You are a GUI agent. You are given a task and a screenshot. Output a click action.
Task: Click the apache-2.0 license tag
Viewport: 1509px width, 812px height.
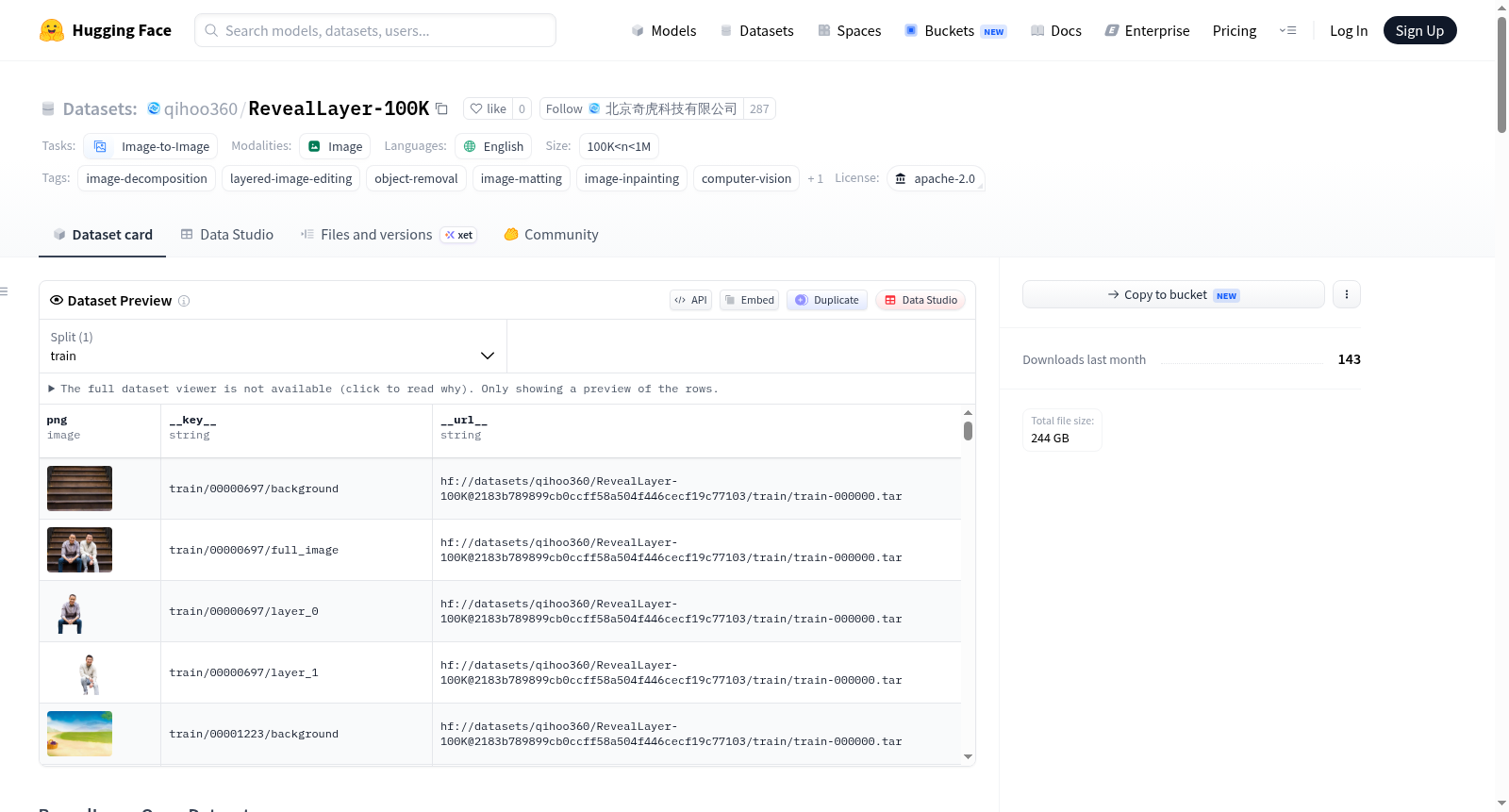click(936, 178)
